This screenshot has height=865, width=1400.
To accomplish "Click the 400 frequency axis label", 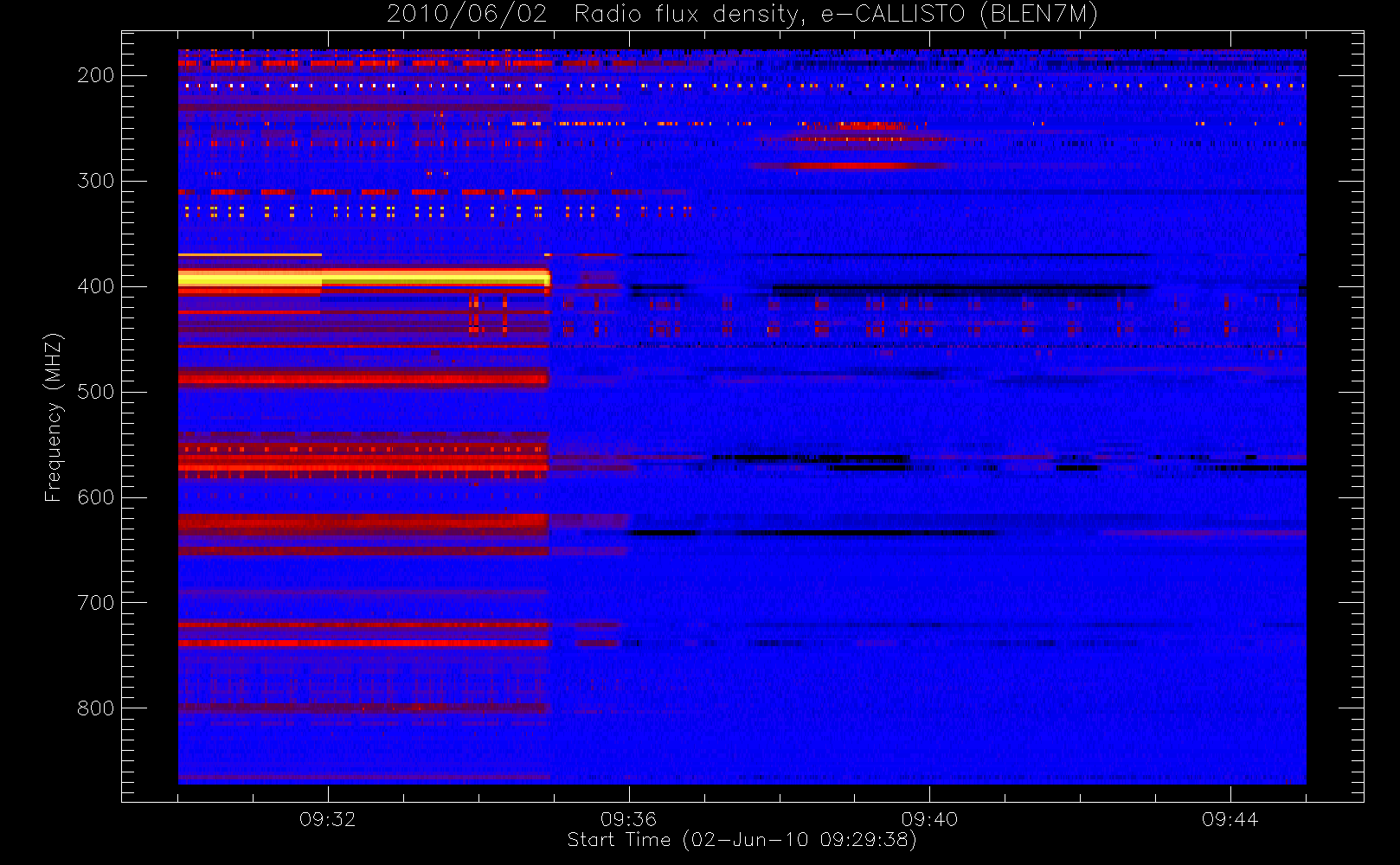I will [x=96, y=286].
